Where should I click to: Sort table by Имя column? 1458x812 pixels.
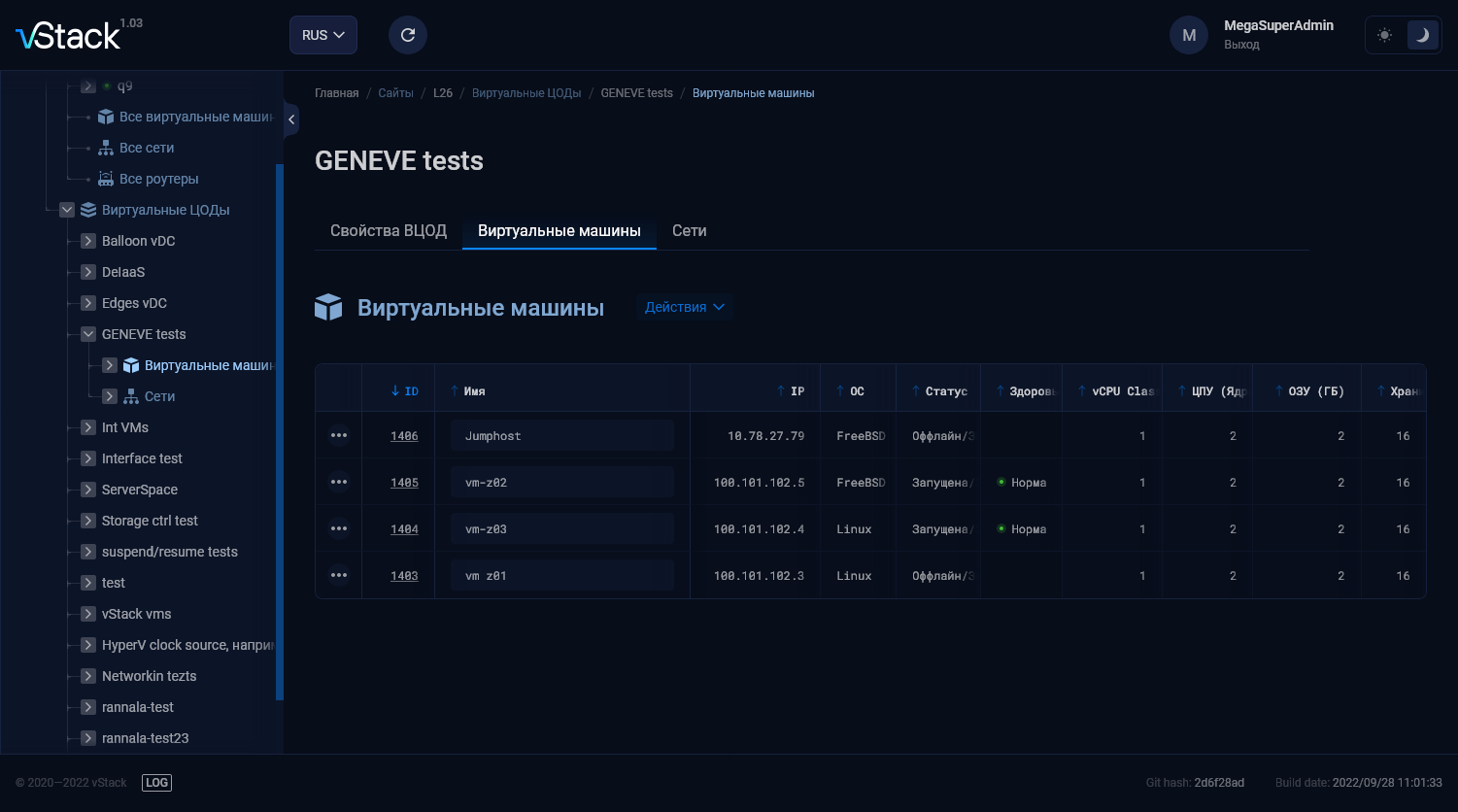click(468, 391)
